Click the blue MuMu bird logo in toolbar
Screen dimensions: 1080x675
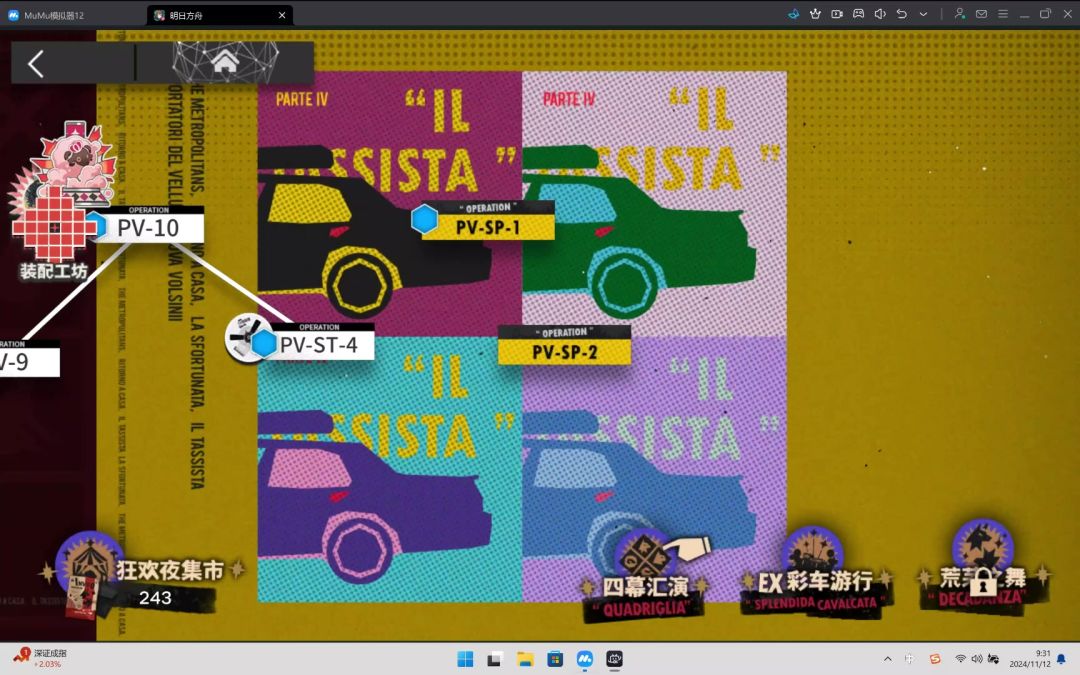point(793,14)
